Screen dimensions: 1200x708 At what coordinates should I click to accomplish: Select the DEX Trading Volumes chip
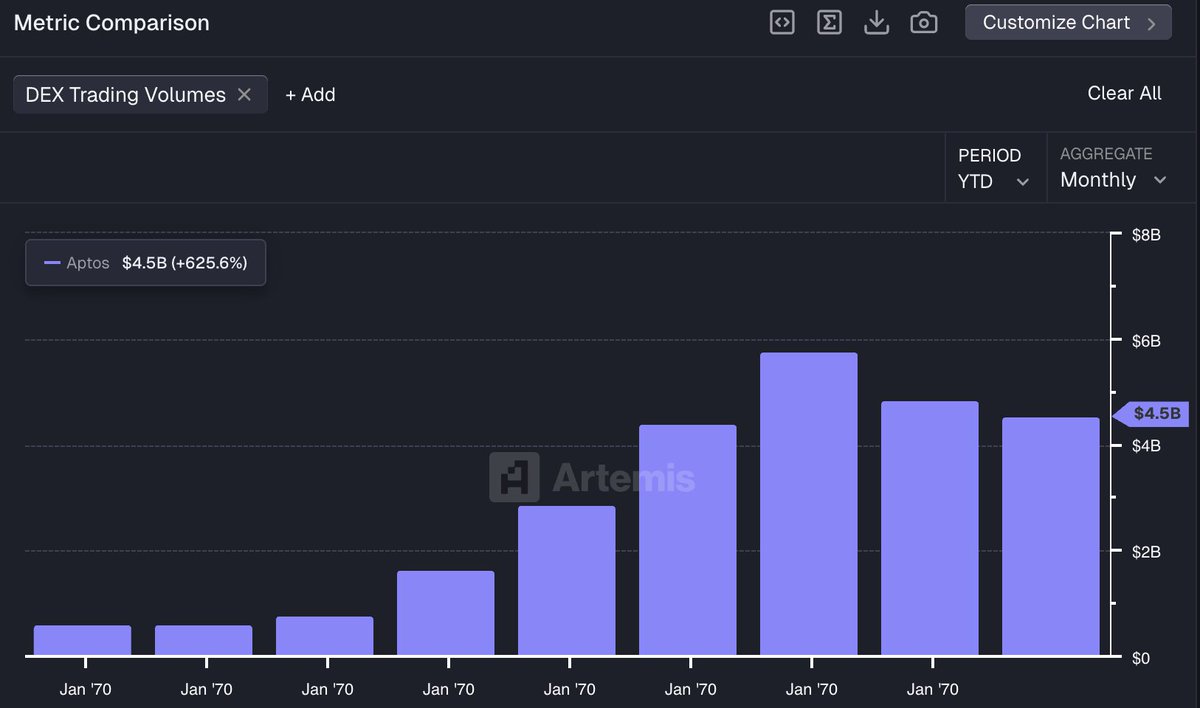[x=140, y=95]
